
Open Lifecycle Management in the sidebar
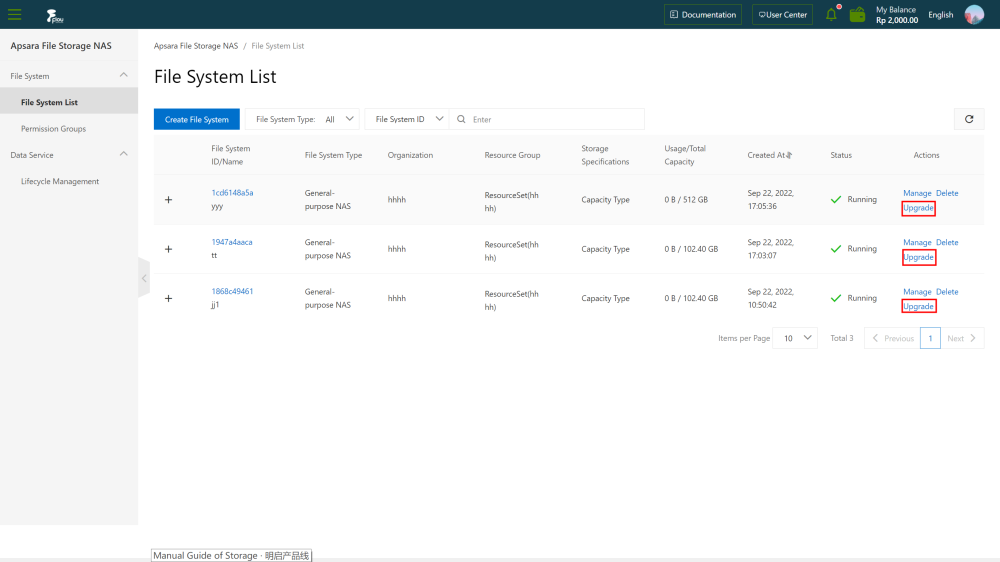(60, 182)
